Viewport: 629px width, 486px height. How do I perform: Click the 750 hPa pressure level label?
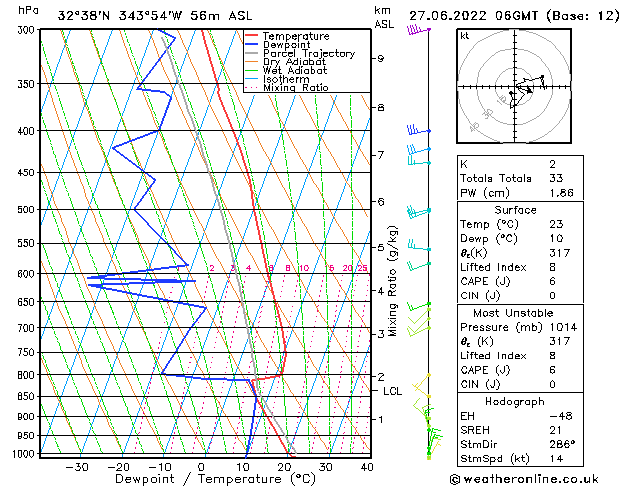tap(28, 352)
